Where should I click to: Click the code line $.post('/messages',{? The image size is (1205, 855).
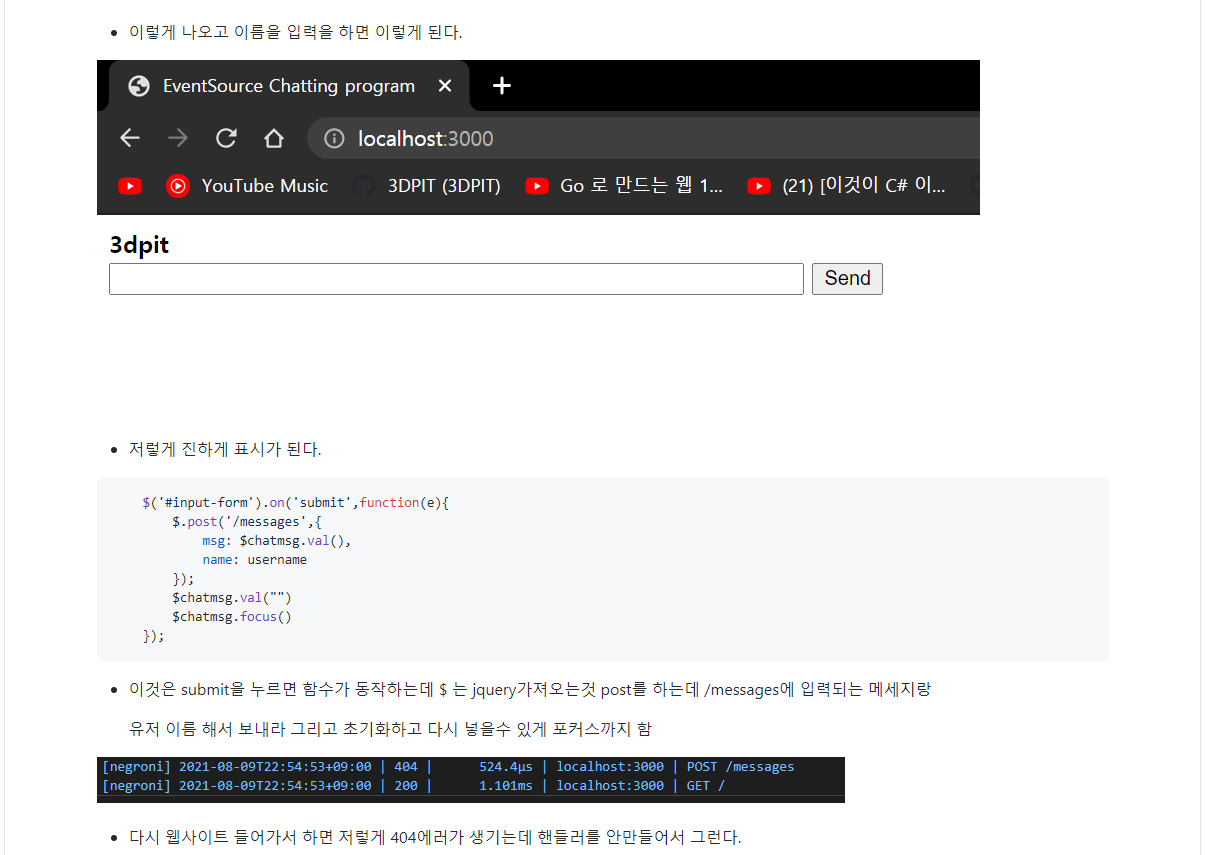point(246,522)
